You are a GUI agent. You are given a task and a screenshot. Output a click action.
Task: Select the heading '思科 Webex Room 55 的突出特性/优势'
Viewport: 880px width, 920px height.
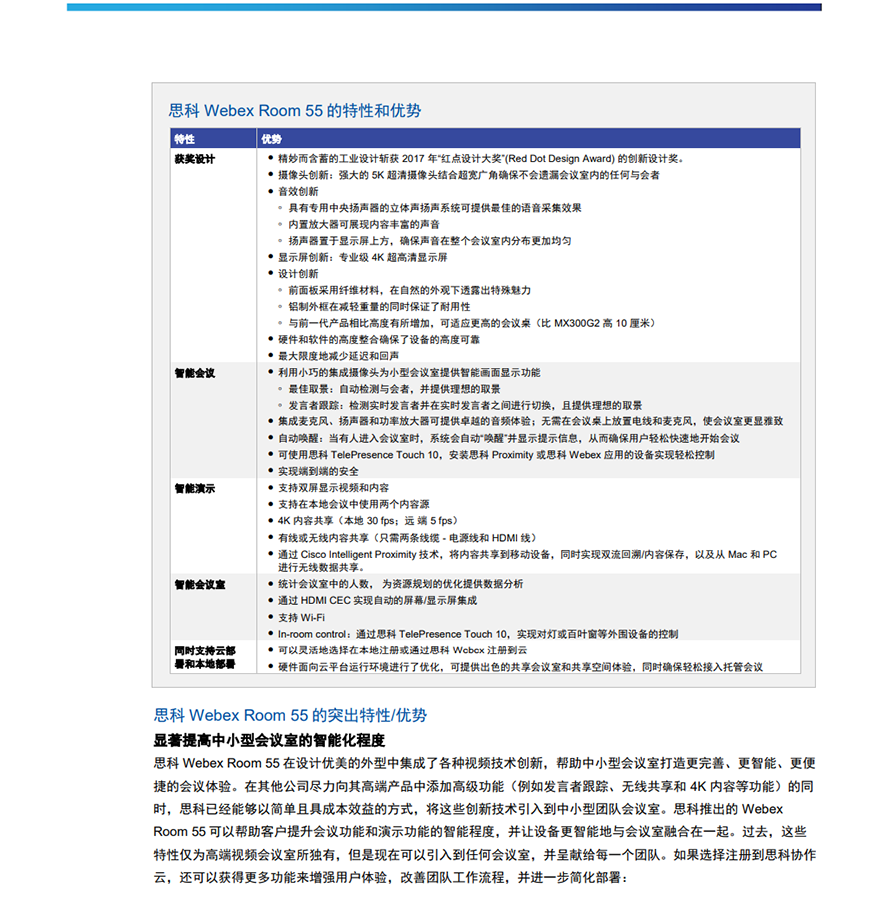[290, 715]
